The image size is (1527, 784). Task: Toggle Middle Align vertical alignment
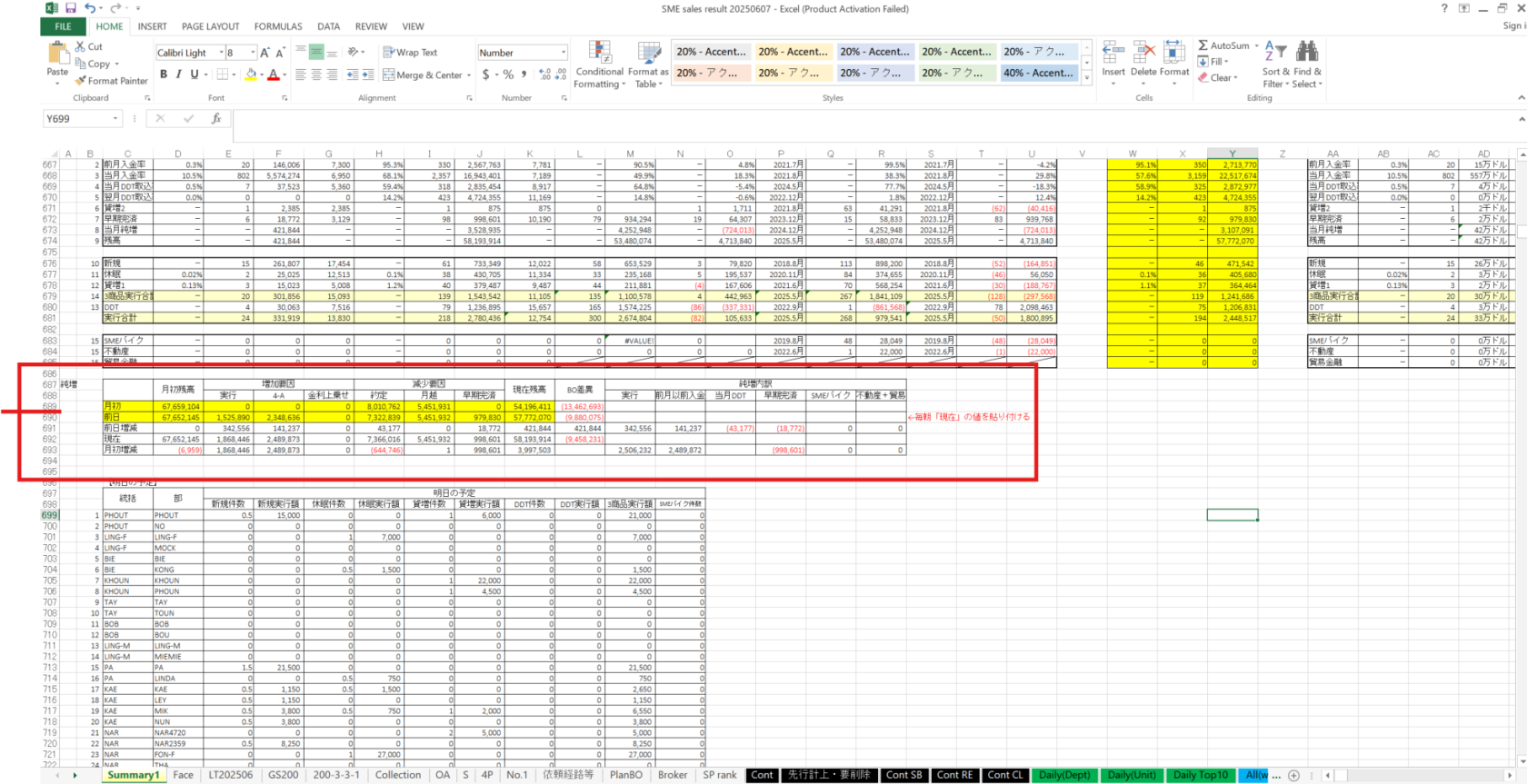pos(316,53)
